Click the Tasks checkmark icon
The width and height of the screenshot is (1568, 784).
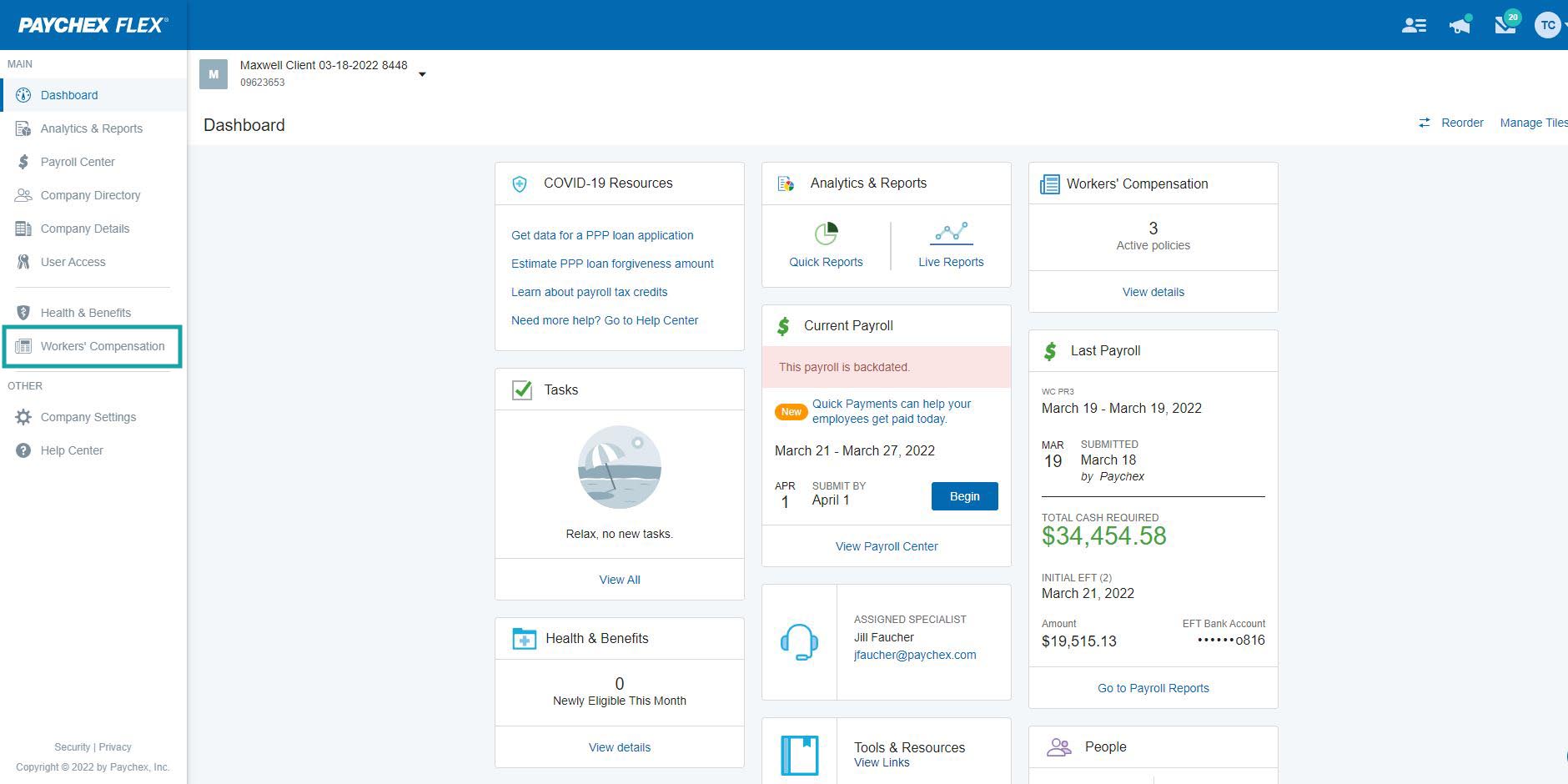click(522, 389)
